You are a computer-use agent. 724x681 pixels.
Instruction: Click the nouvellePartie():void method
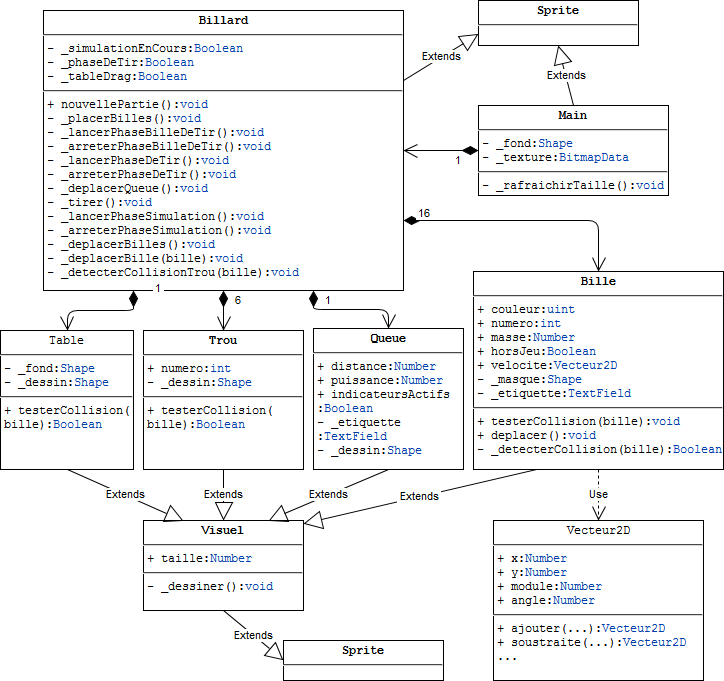pyautogui.click(x=128, y=104)
